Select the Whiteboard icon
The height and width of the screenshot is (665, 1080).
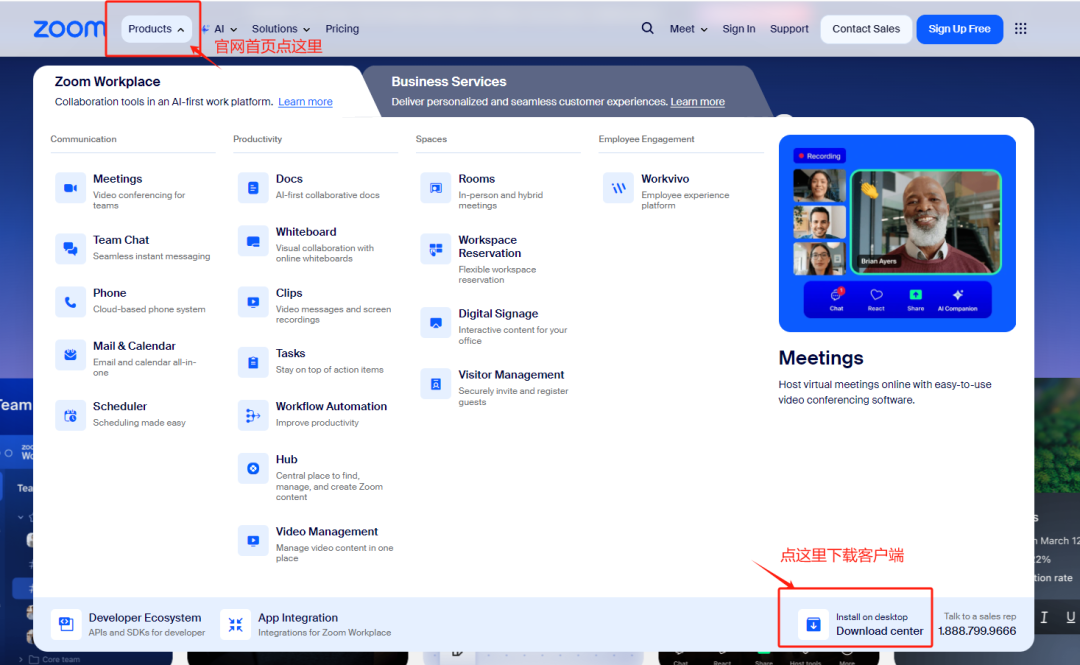[x=253, y=241]
